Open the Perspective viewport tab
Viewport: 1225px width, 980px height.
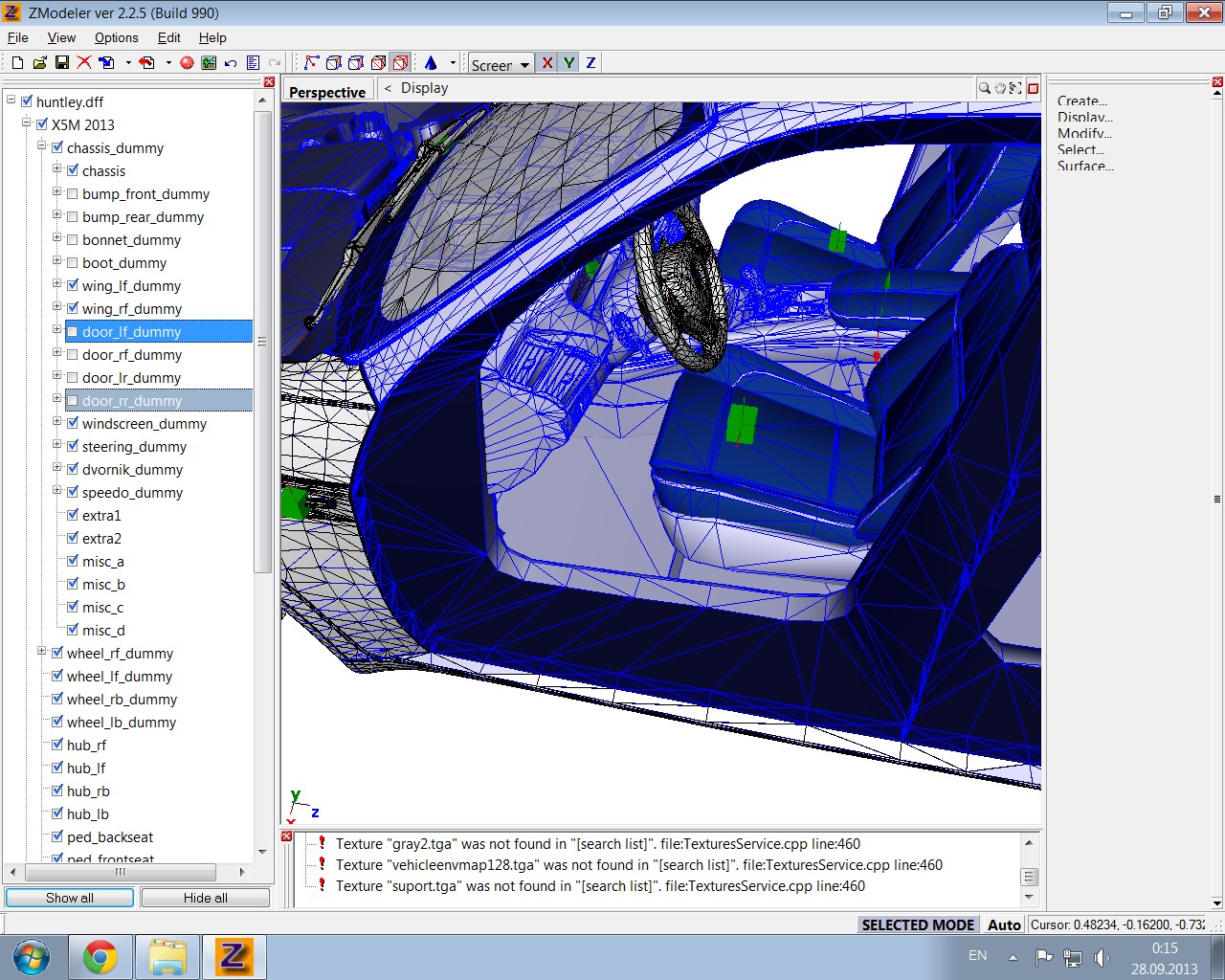click(327, 92)
